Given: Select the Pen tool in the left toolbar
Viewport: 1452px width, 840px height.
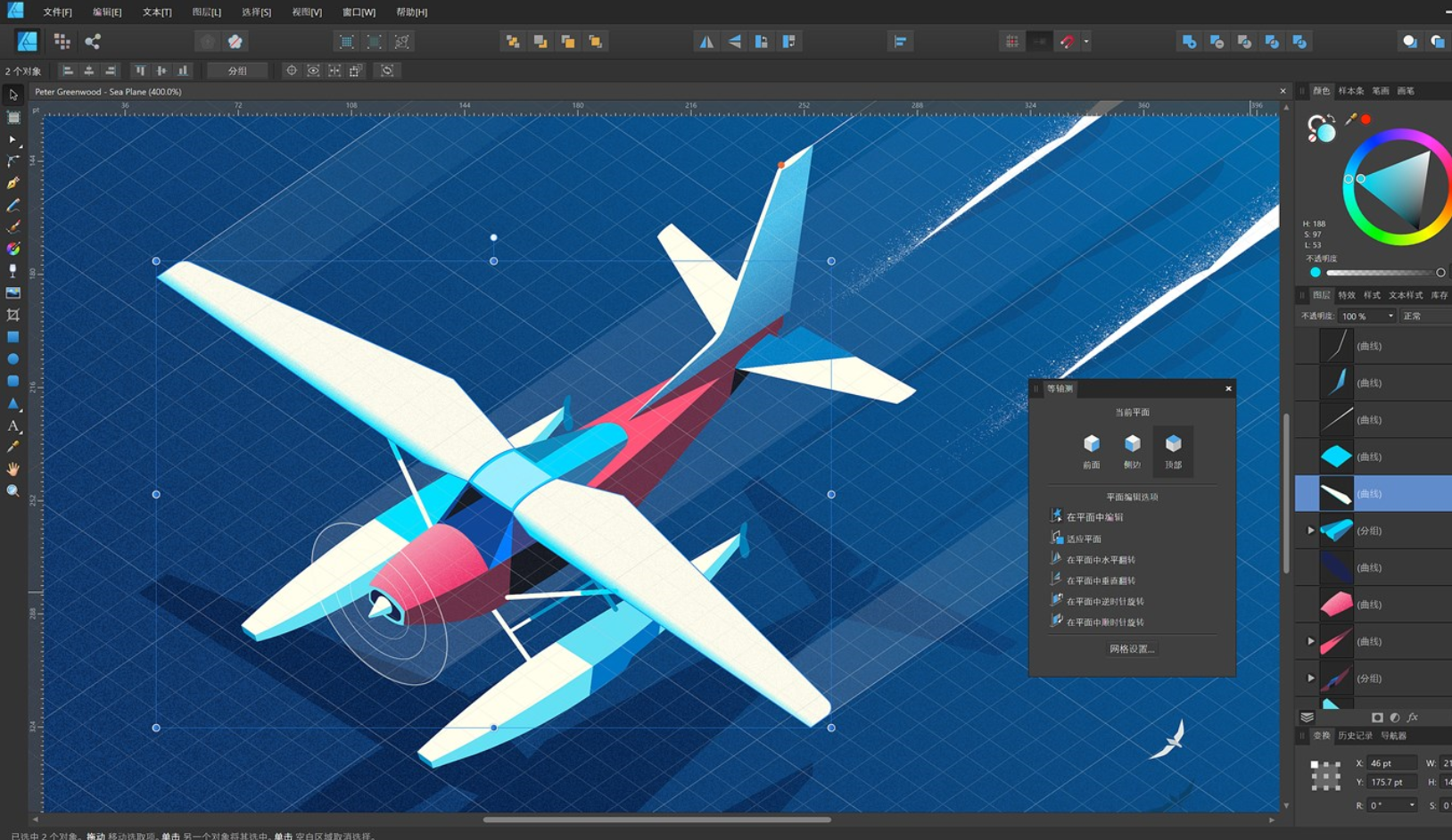Looking at the screenshot, I should 13,184.
